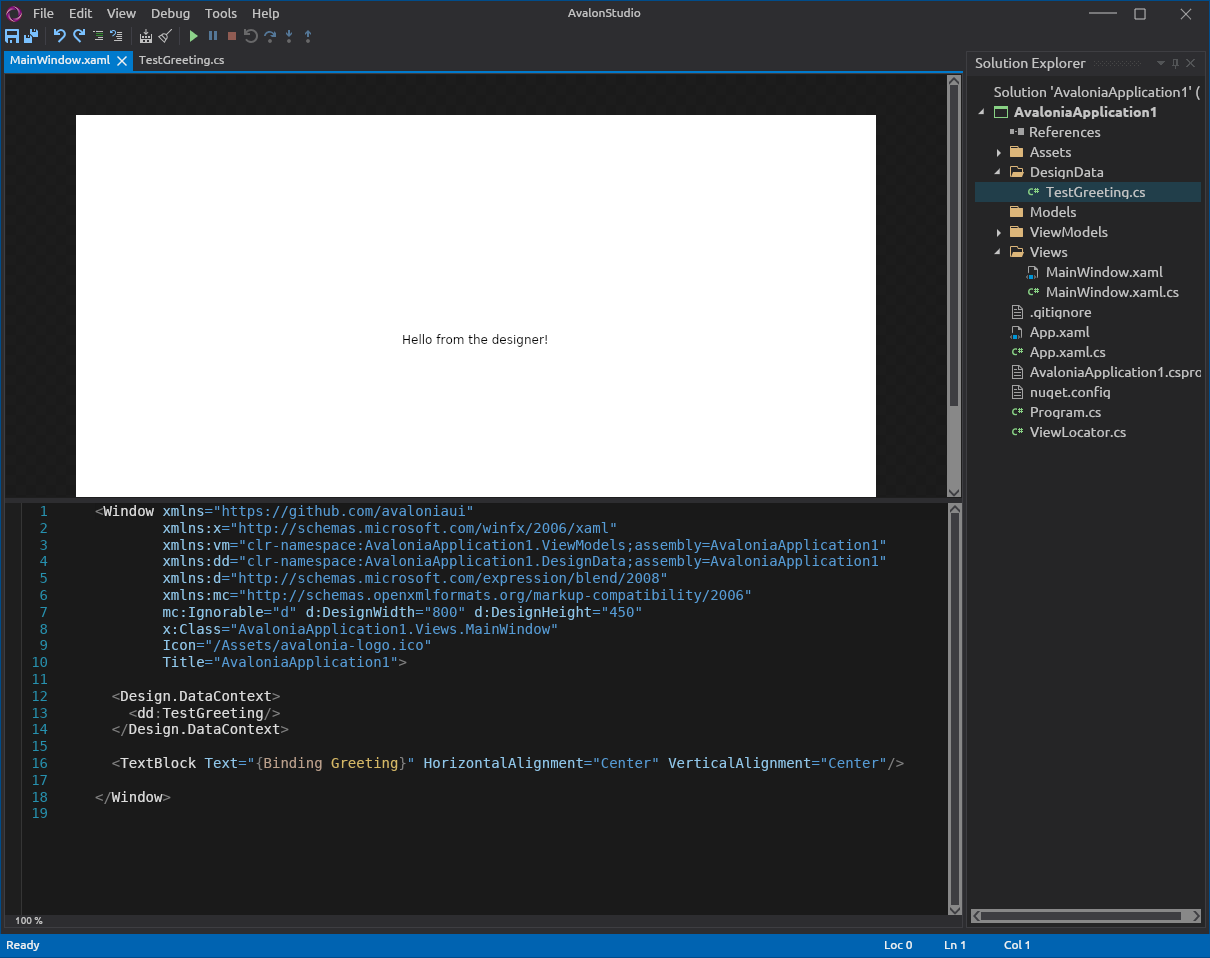Image resolution: width=1210 pixels, height=958 pixels.
Task: Click the Restart debugging circular arrow icon
Action: 250,36
